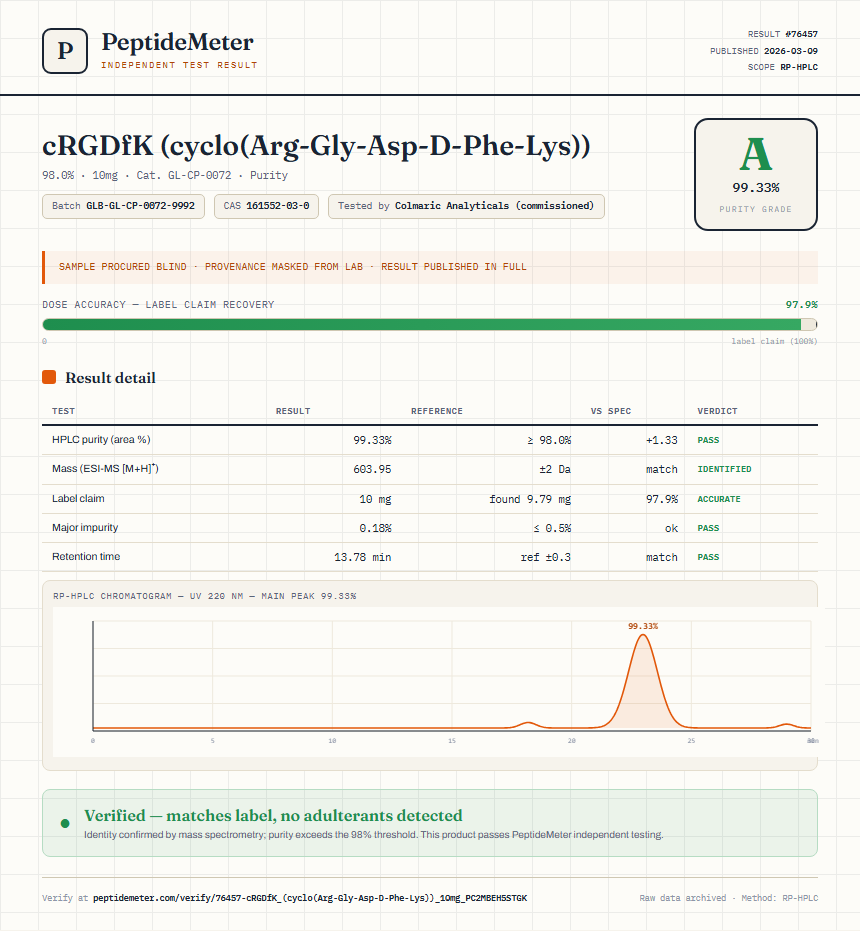Click the RESULT #76457 text
Viewport: 860px width, 931px height.
(x=782, y=34)
